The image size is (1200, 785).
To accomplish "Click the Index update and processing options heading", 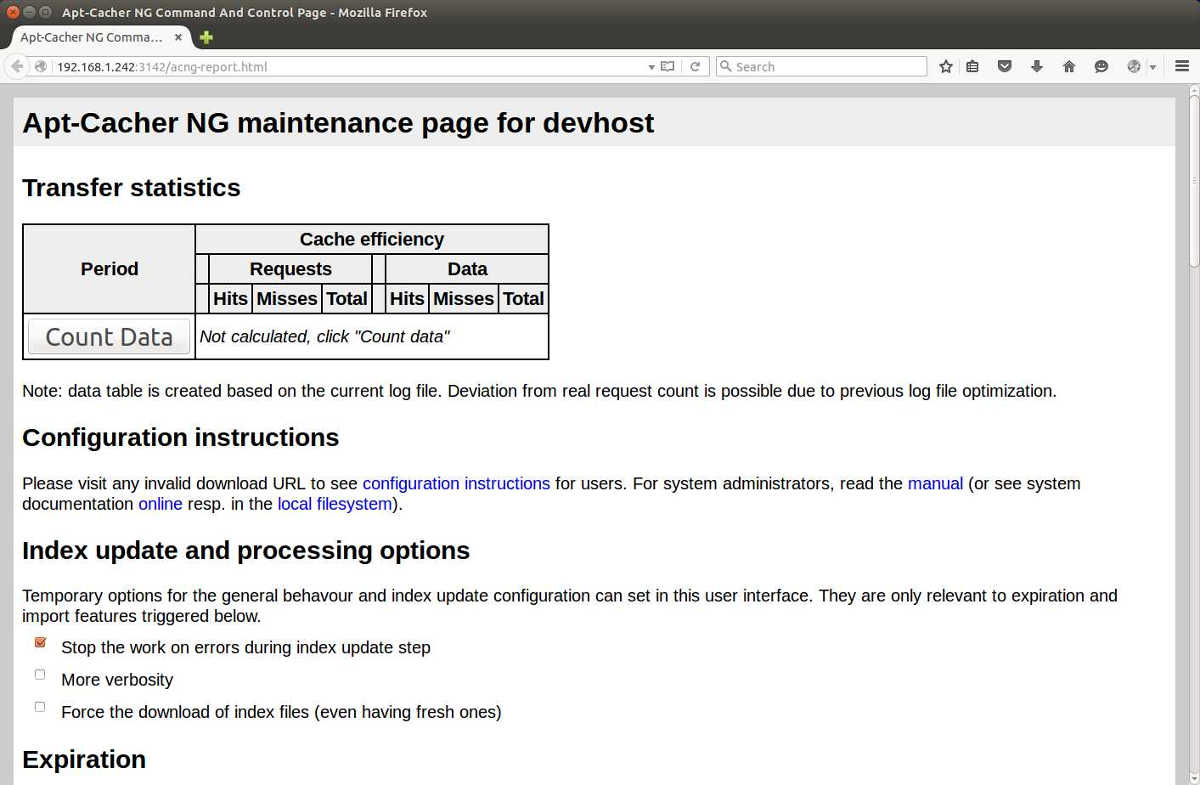I will pyautogui.click(x=246, y=551).
